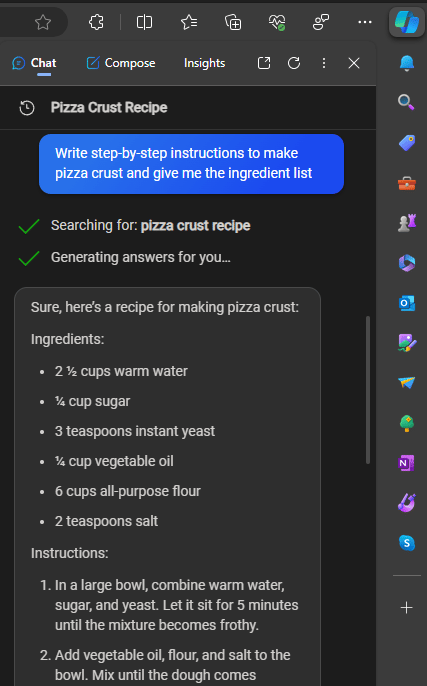The height and width of the screenshot is (686, 427).
Task: Open the Image Creator sidebar icon
Action: pos(407,343)
